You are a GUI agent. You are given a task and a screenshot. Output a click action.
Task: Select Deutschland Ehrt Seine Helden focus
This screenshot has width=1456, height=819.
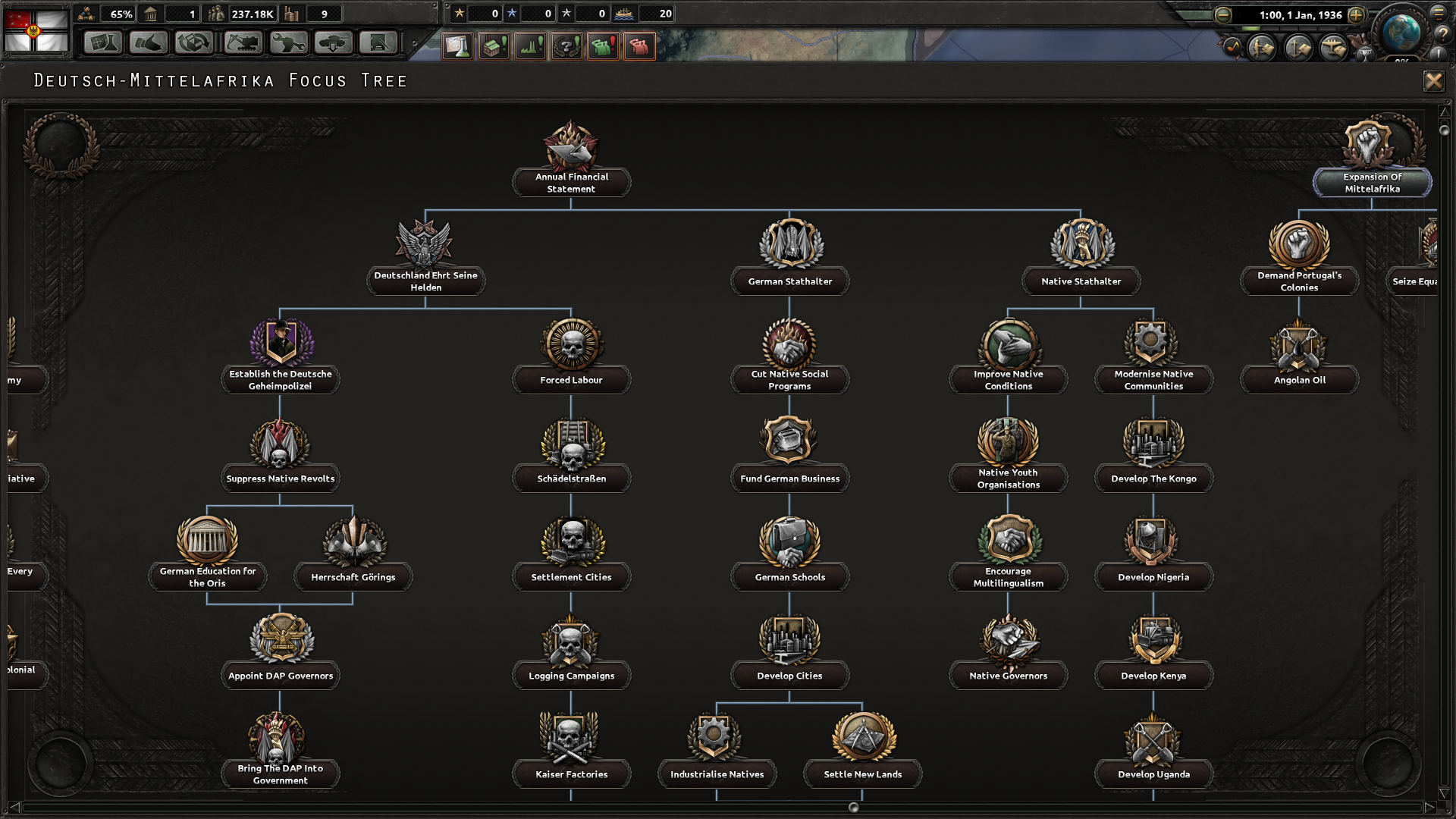[425, 258]
